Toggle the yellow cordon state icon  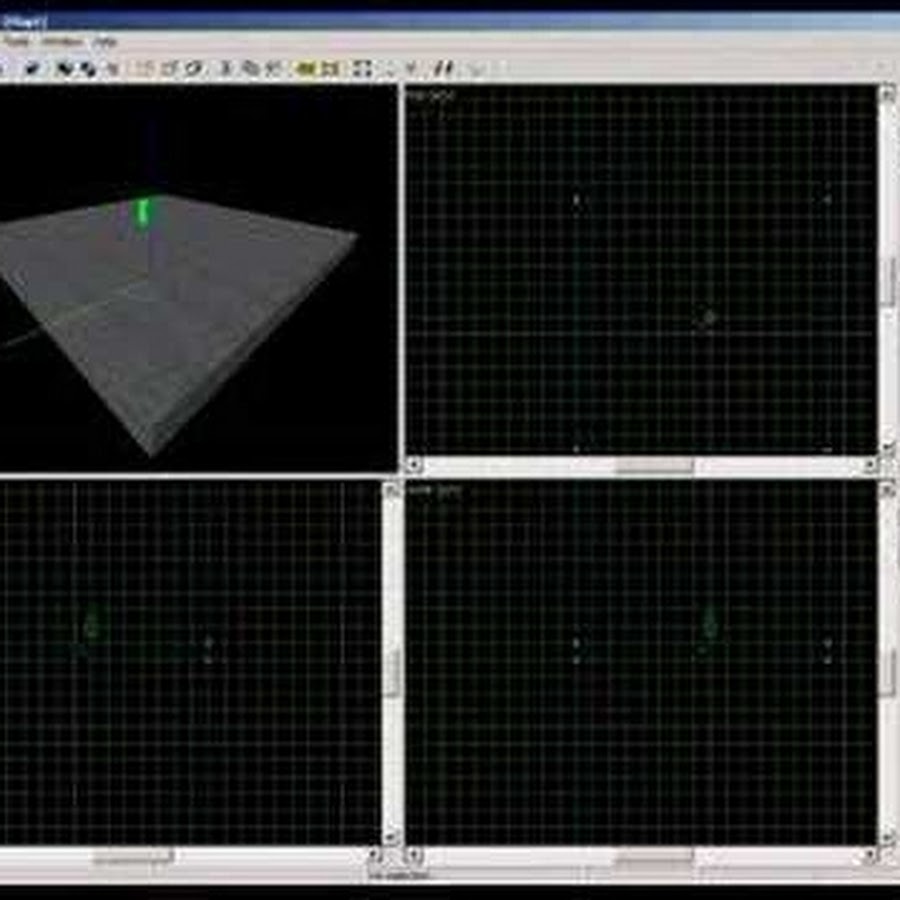(307, 68)
